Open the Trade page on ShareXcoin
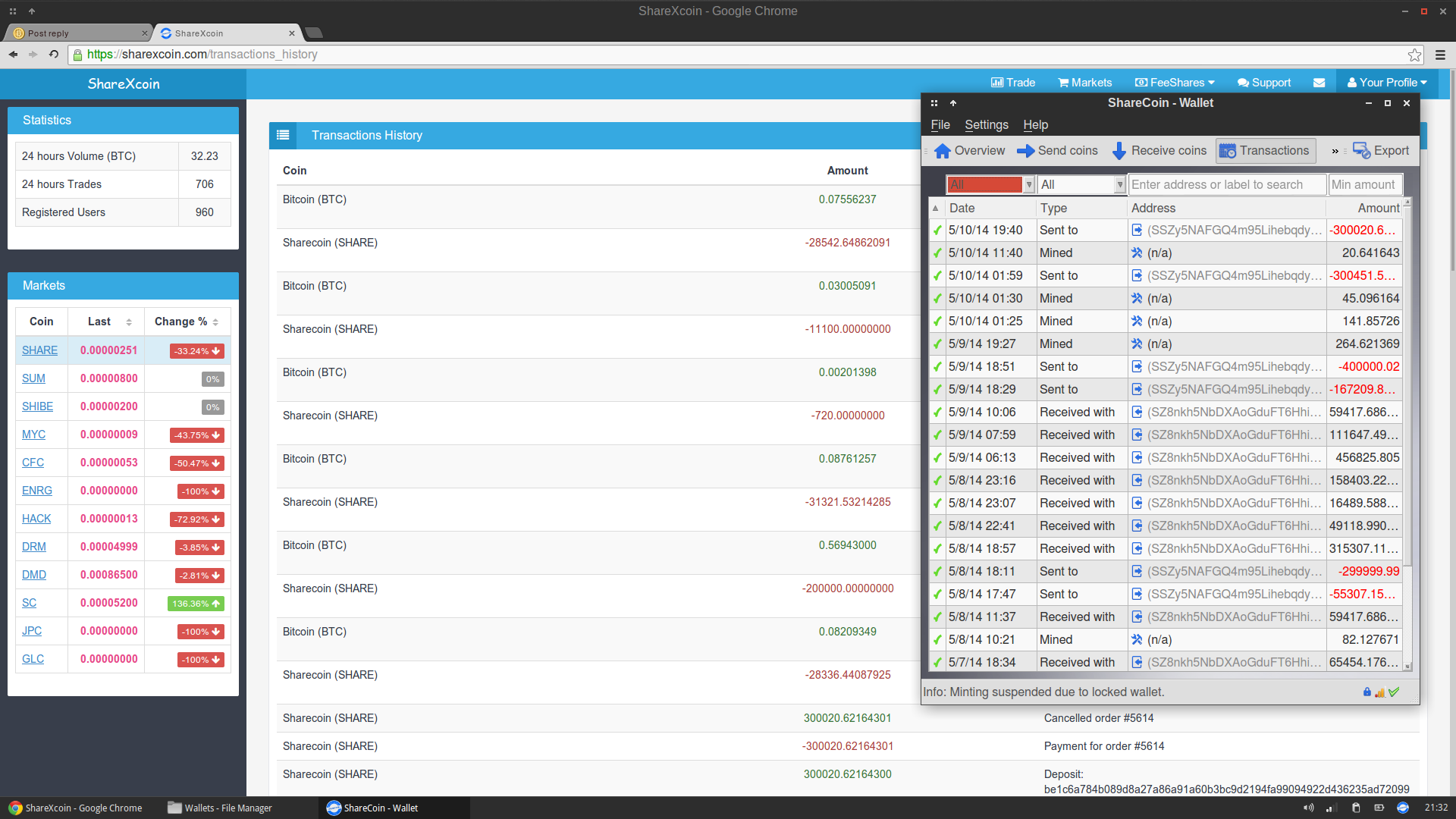The width and height of the screenshot is (1456, 819). tap(1012, 83)
